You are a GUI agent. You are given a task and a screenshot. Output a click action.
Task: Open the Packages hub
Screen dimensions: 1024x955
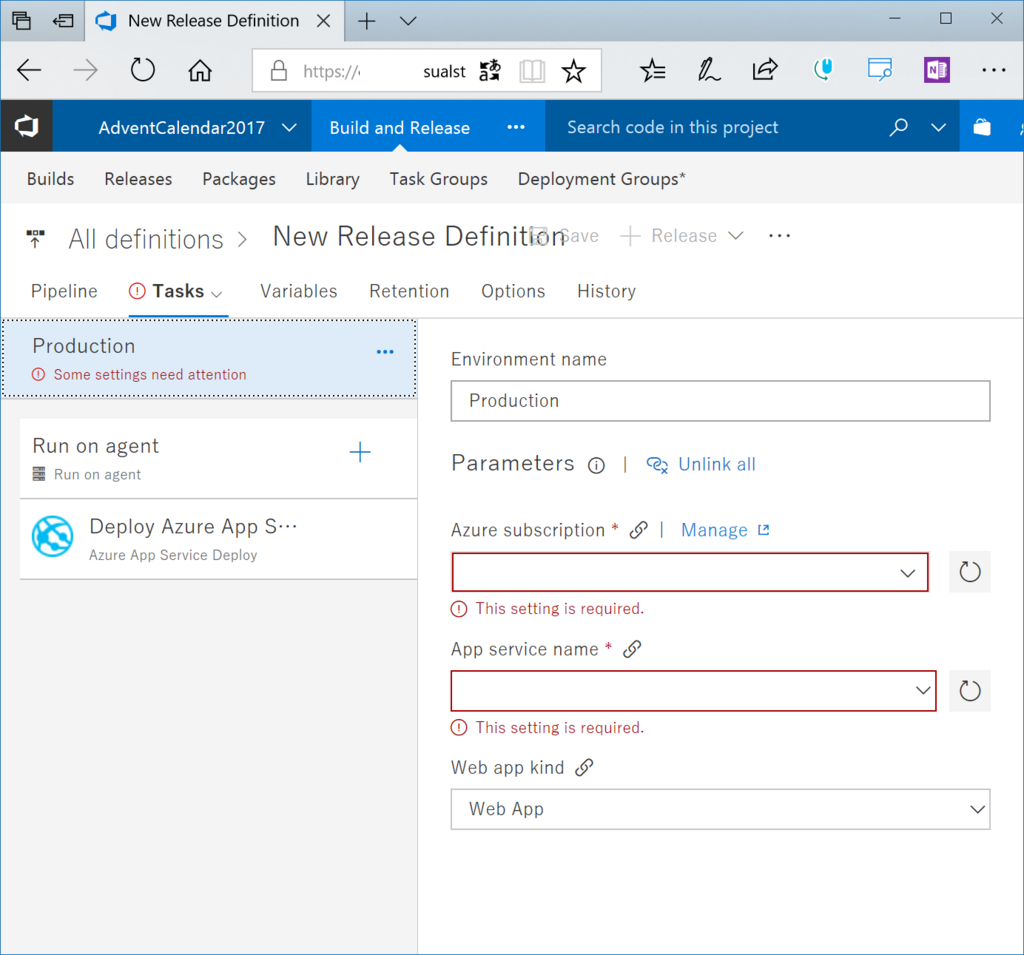(x=239, y=180)
